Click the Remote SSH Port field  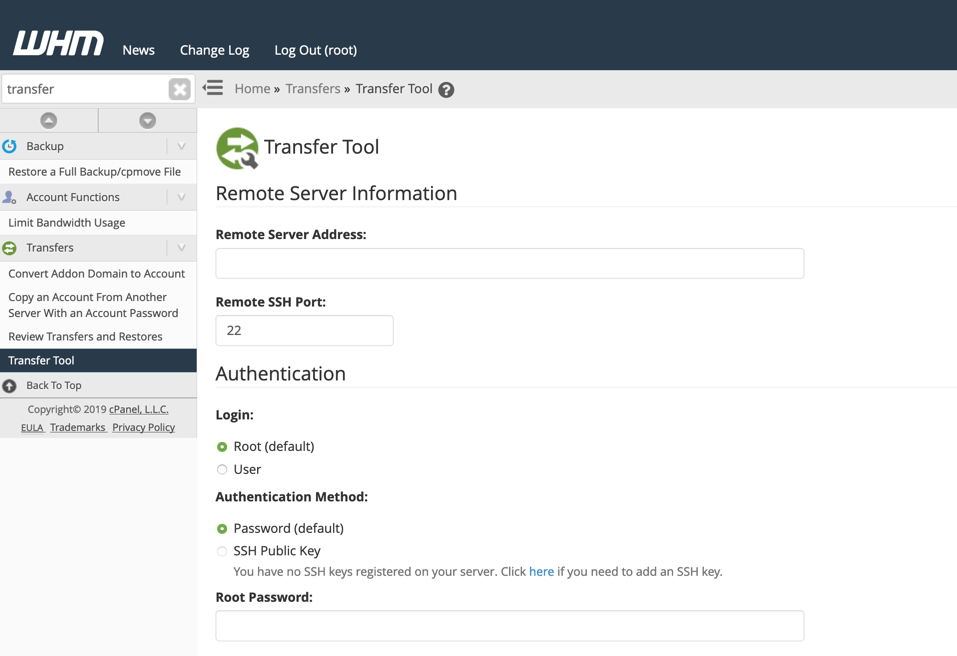[304, 331]
